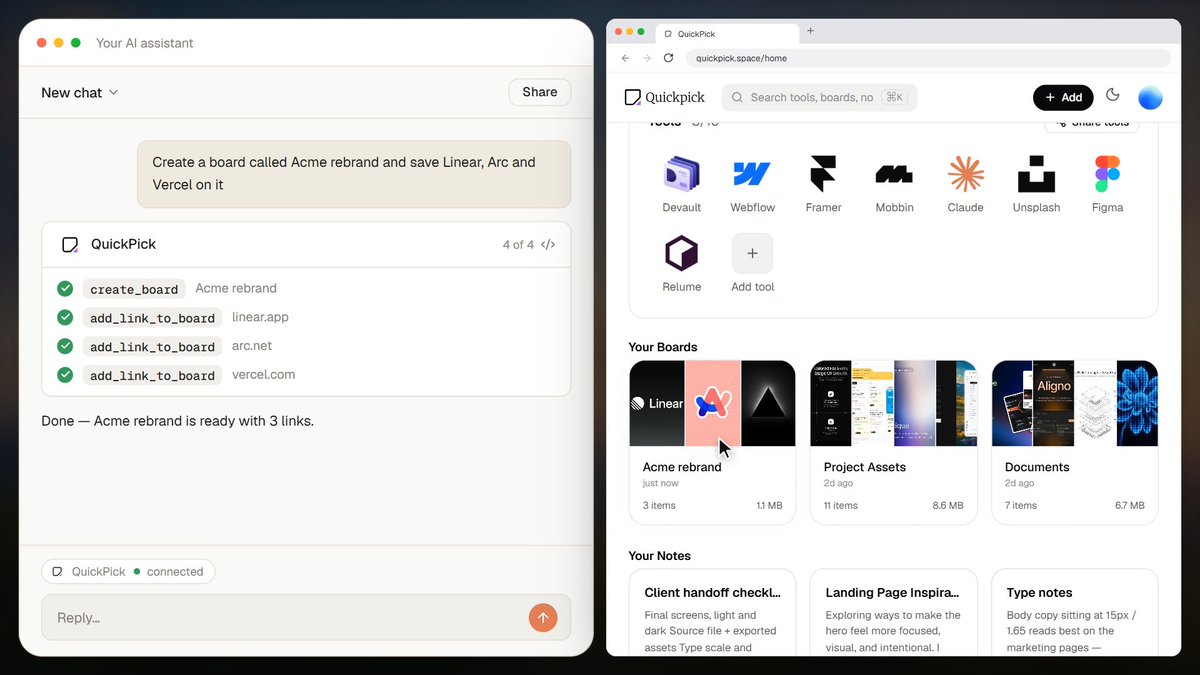Click the browser back arrow
1200x675 pixels.
point(625,58)
